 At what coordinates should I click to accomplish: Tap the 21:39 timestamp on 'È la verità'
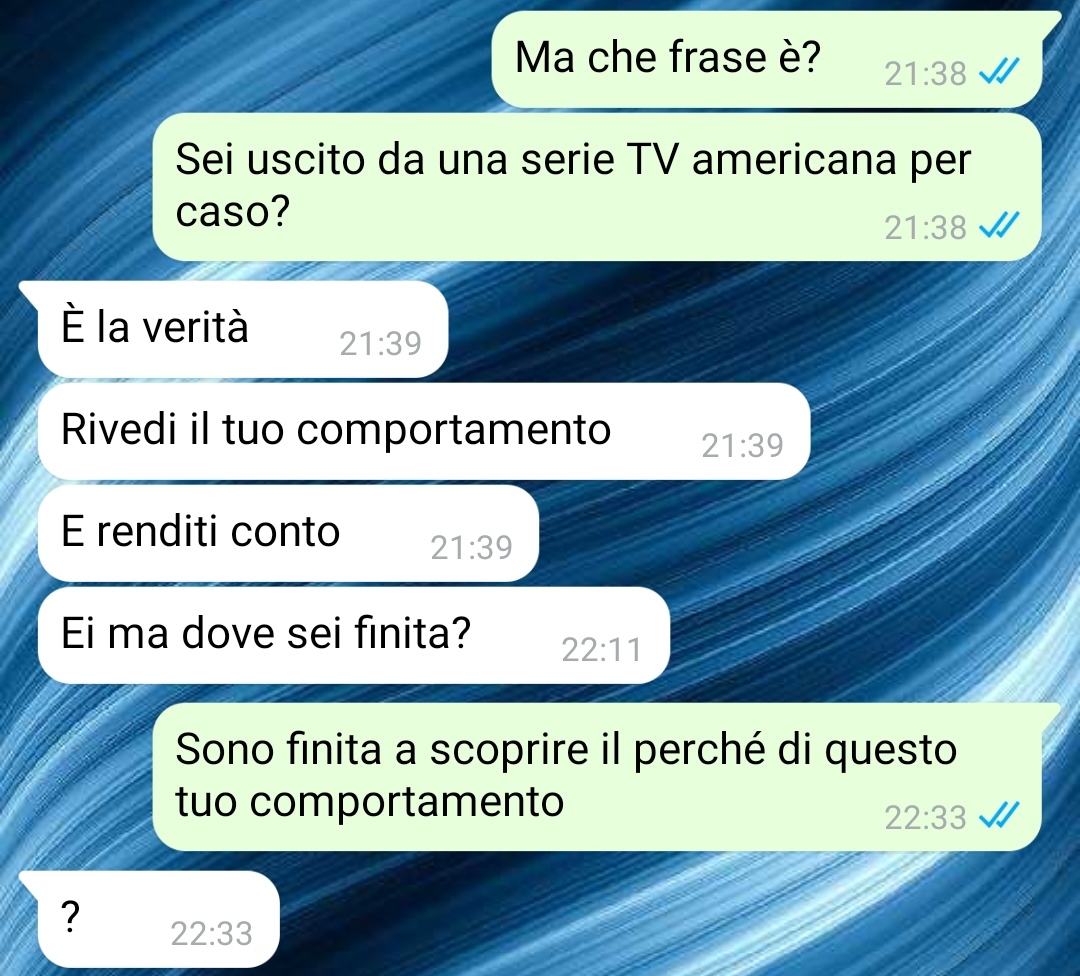(x=380, y=342)
